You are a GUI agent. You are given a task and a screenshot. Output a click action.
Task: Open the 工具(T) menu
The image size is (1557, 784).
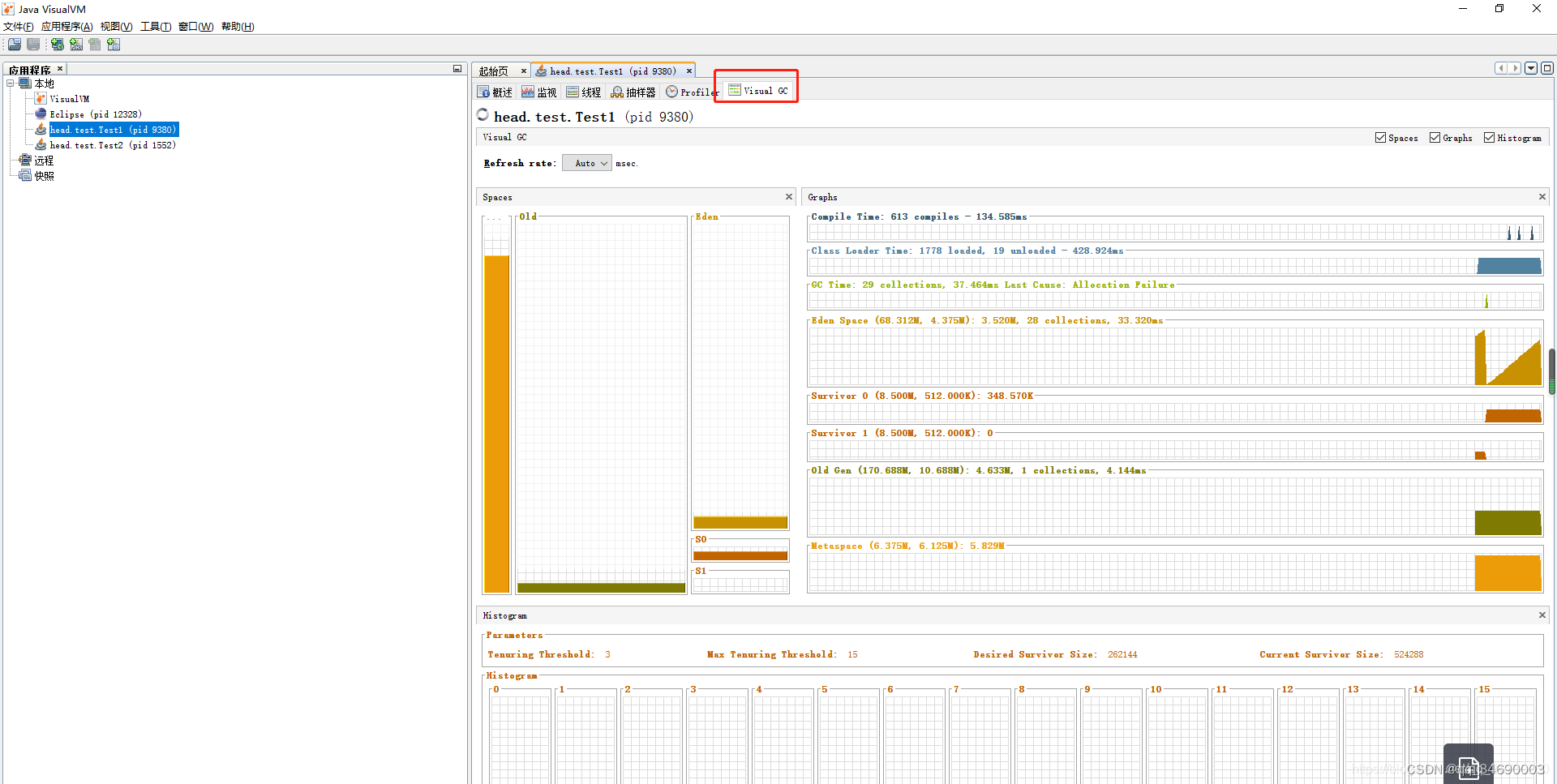pyautogui.click(x=156, y=27)
